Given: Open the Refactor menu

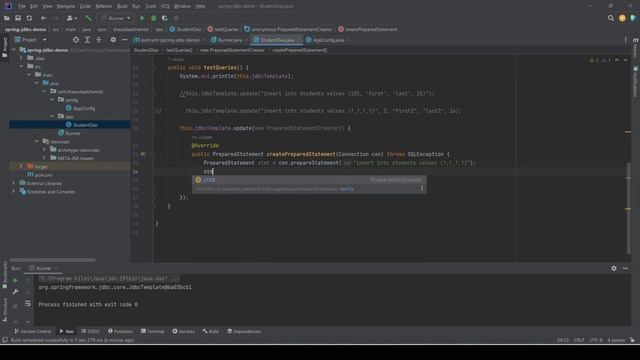Looking at the screenshot, I should coord(104,6).
